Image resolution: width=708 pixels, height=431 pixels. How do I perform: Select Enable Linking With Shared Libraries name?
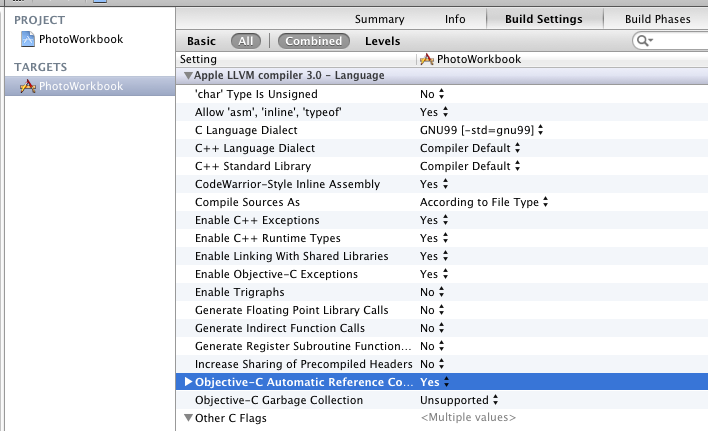pyautogui.click(x=291, y=256)
